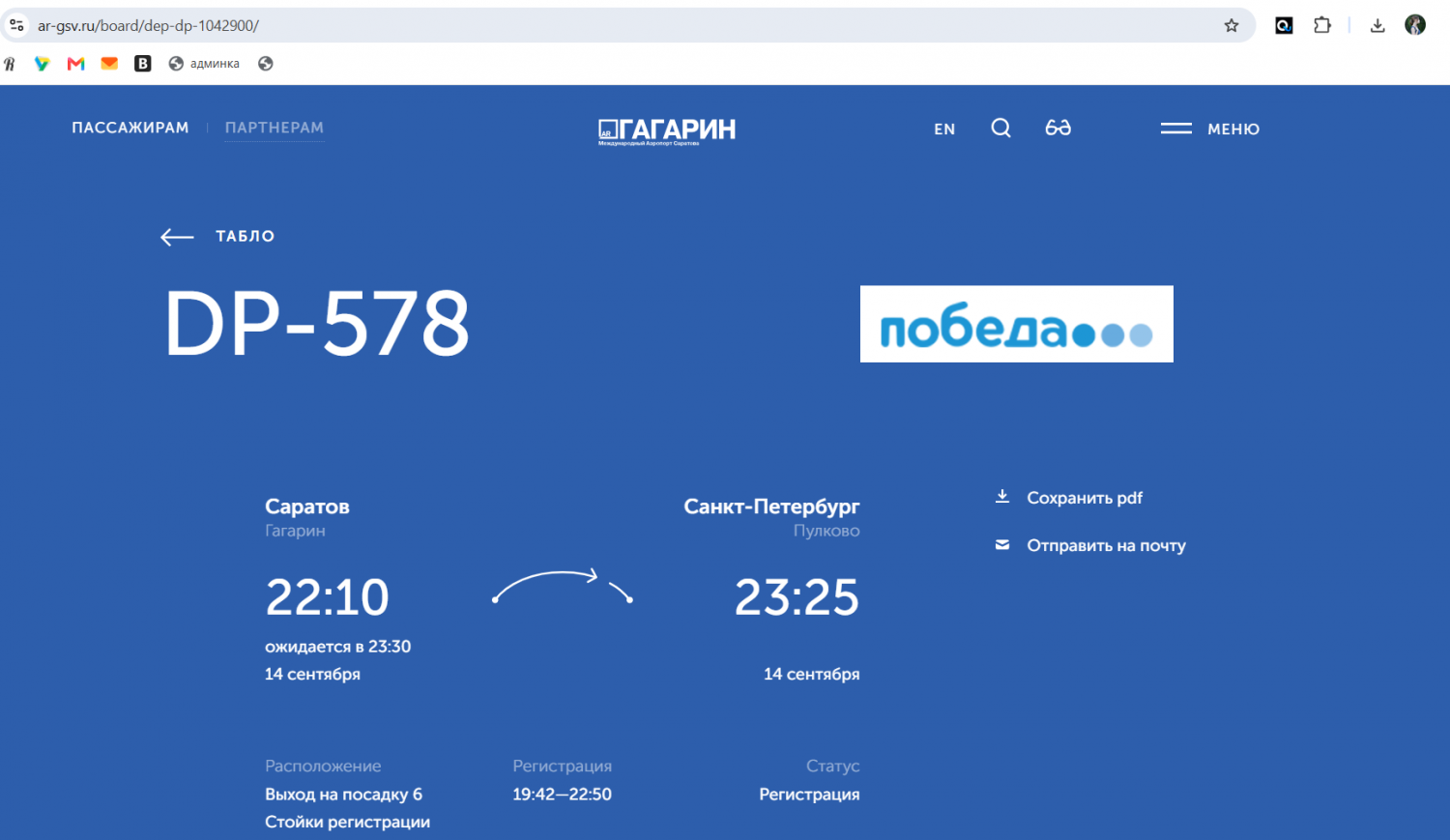Screen dimensions: 1450x840
Task: Open the Yandex bookmark icon
Action: click(x=10, y=64)
